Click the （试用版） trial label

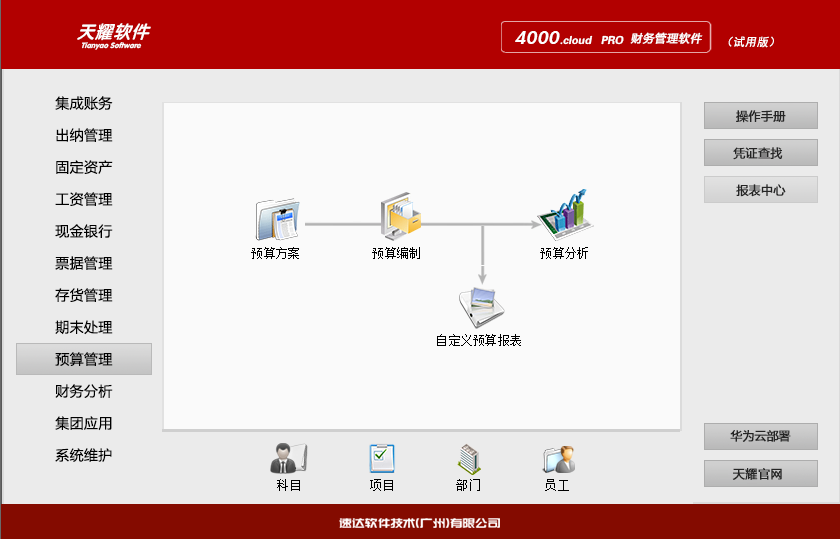751,42
